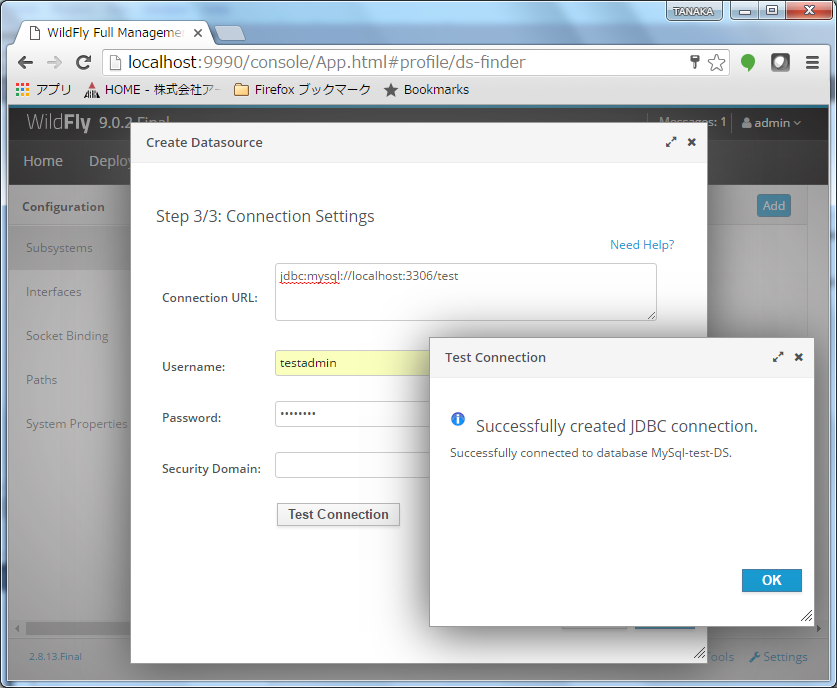Open the HOME bookmark with red logo
Viewport: 837px width, 688px height.
point(152,90)
